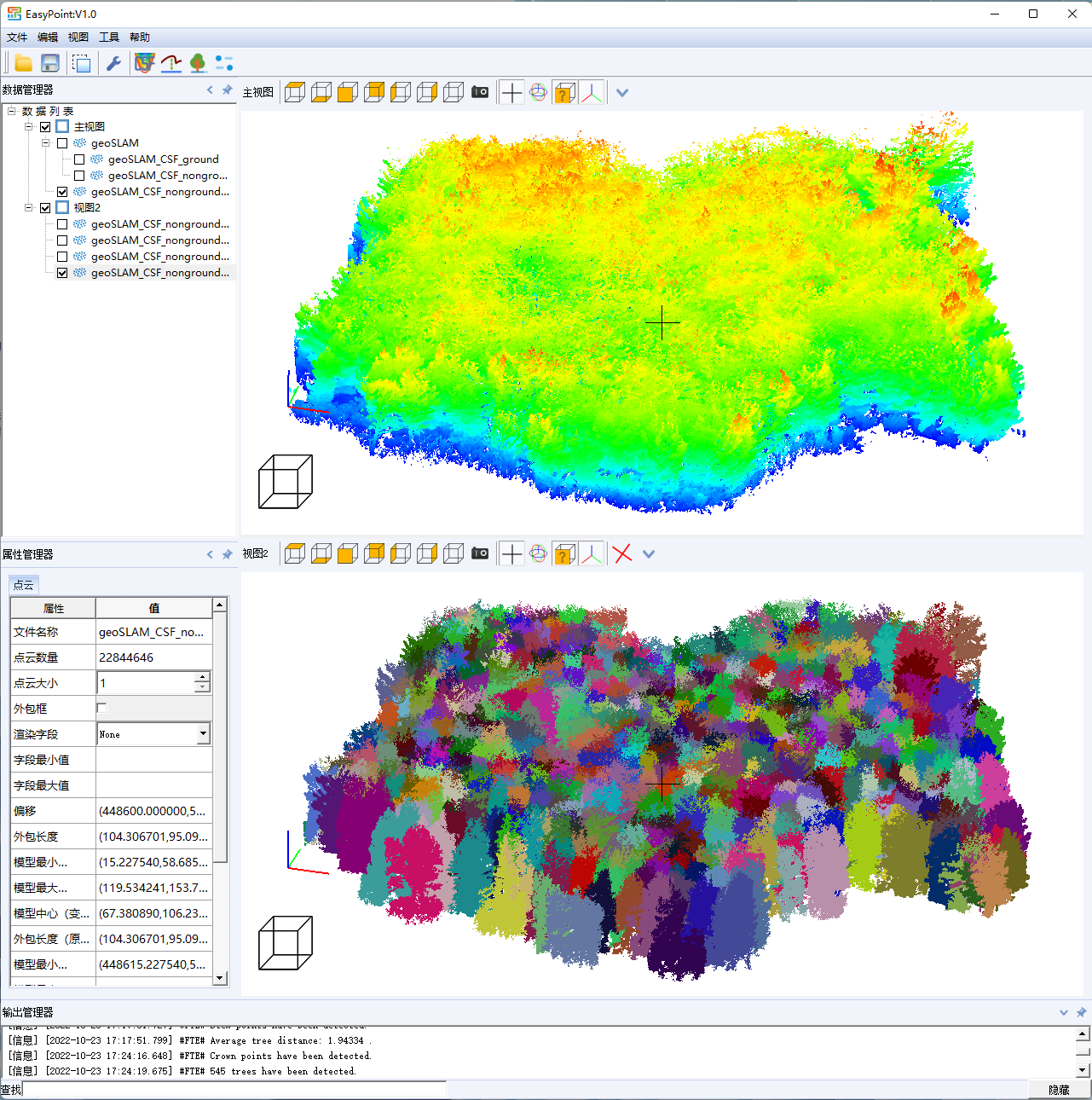Open the 工具 menu
This screenshot has height=1100, width=1092.
109,38
